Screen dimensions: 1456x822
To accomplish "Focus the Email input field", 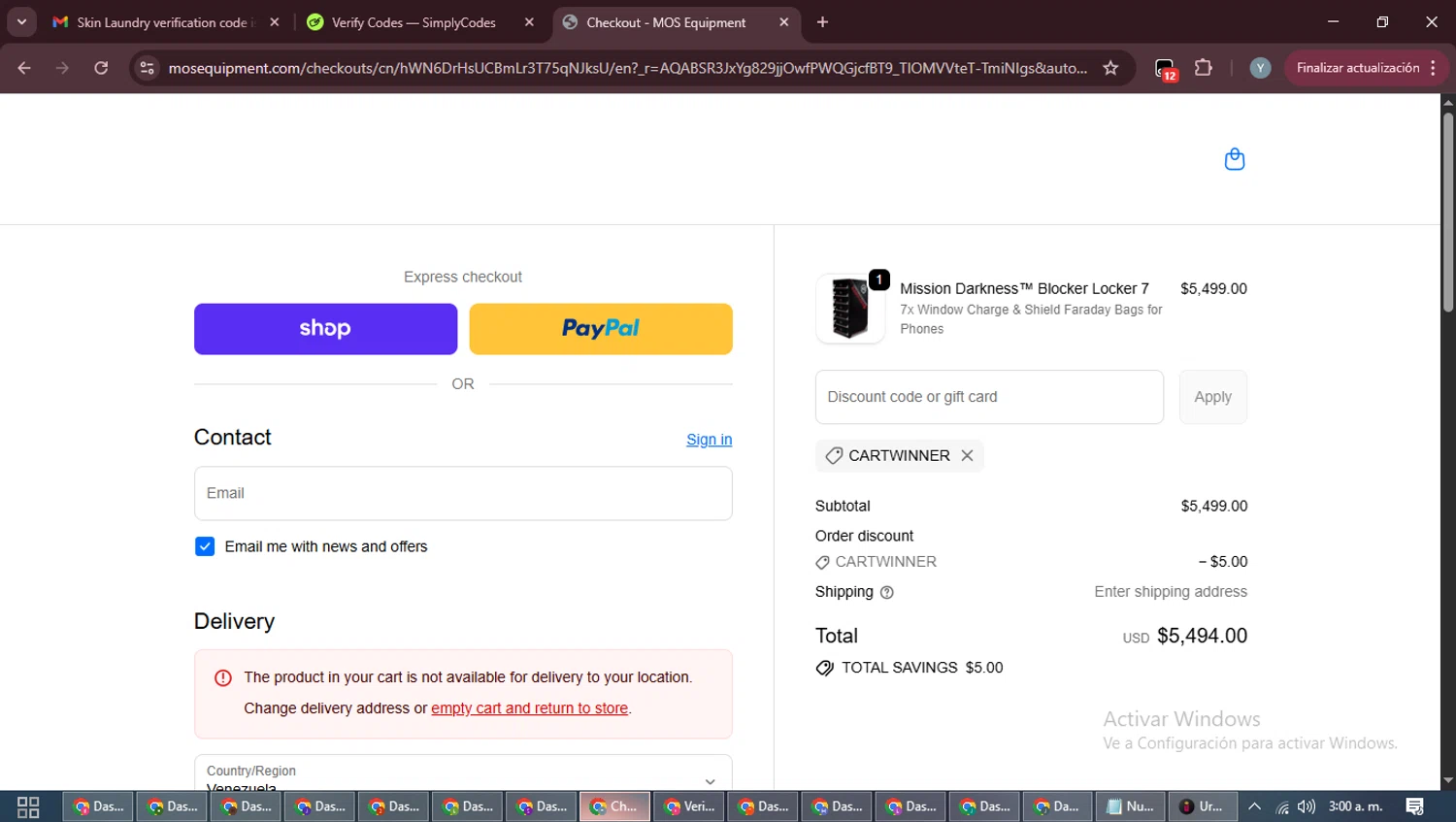I will 463,493.
